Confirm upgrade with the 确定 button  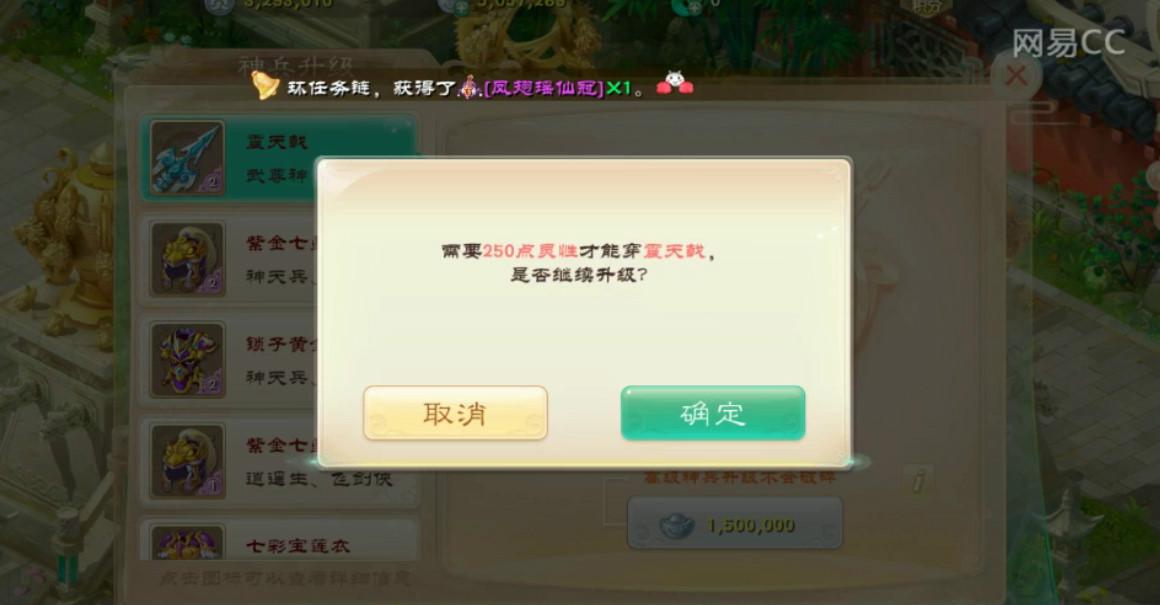(x=712, y=413)
